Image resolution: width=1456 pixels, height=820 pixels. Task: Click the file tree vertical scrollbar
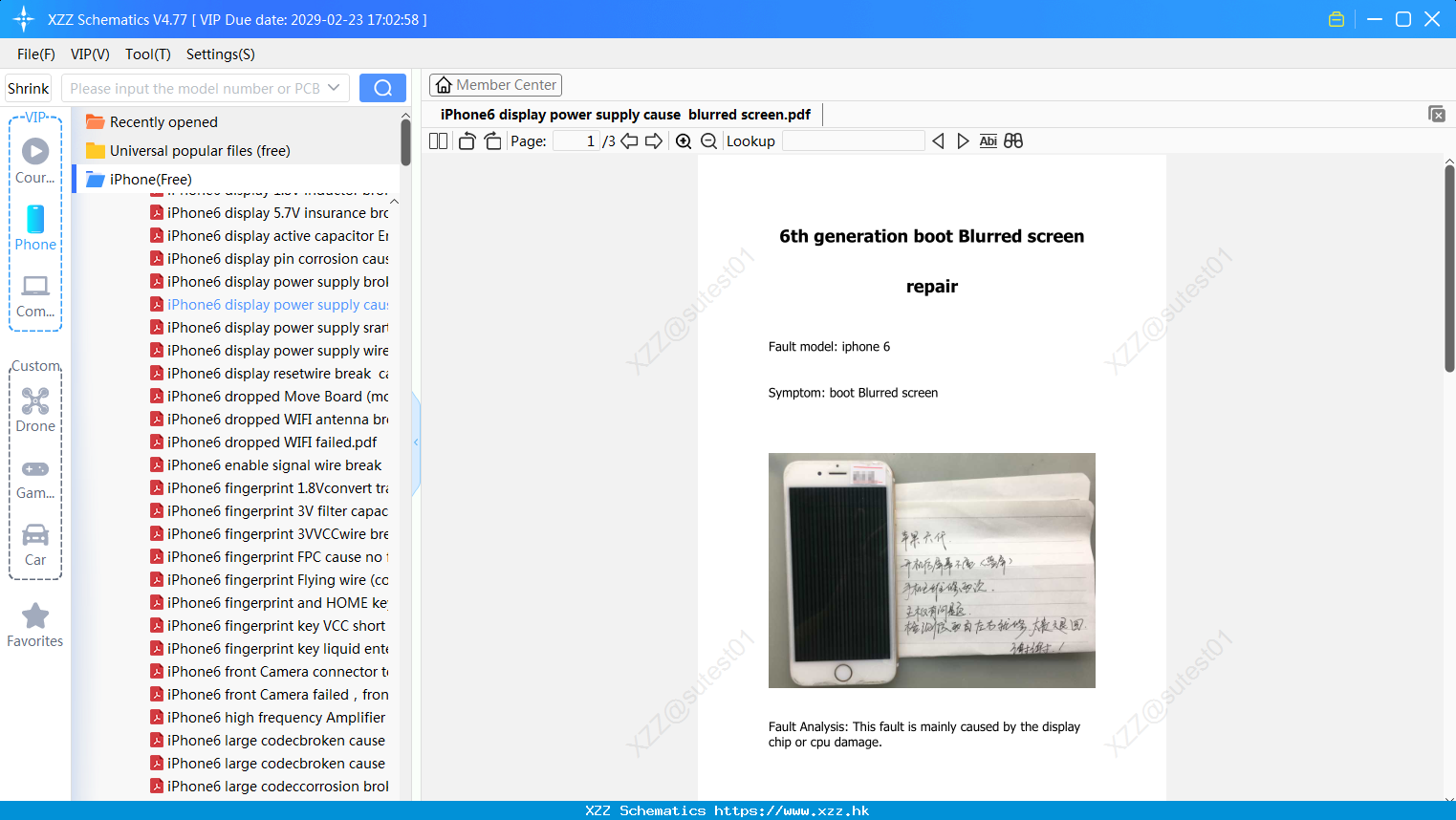pos(405,143)
